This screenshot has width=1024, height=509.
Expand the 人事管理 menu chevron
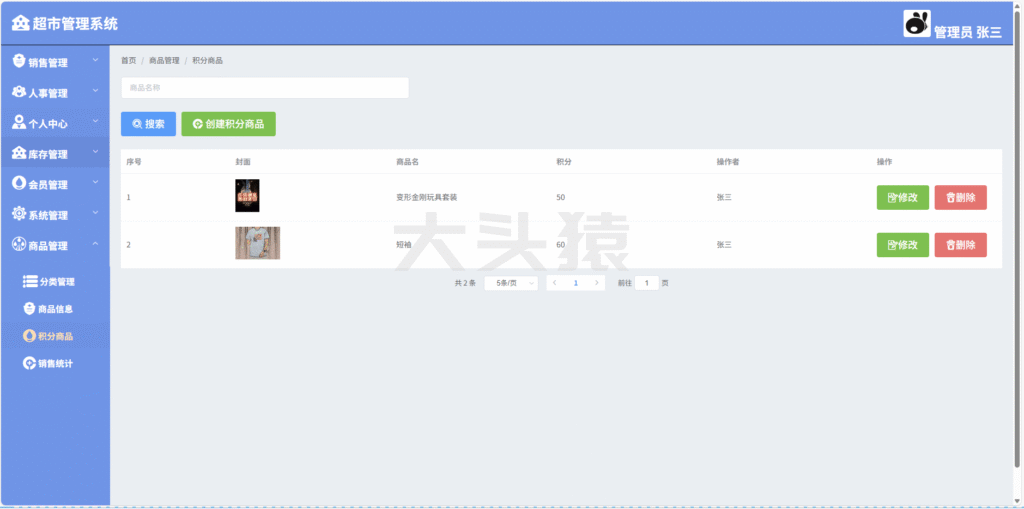(x=95, y=91)
